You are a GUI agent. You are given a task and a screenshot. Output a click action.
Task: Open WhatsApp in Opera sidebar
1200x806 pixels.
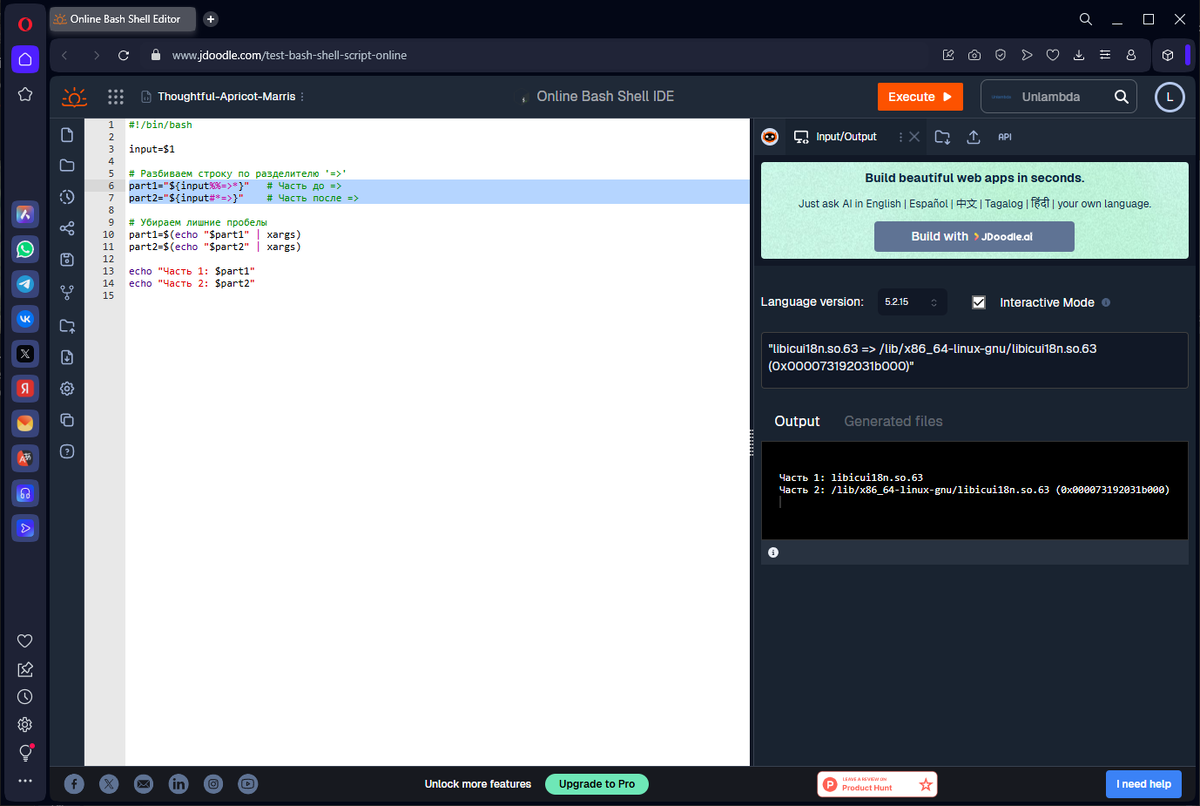pyautogui.click(x=25, y=249)
